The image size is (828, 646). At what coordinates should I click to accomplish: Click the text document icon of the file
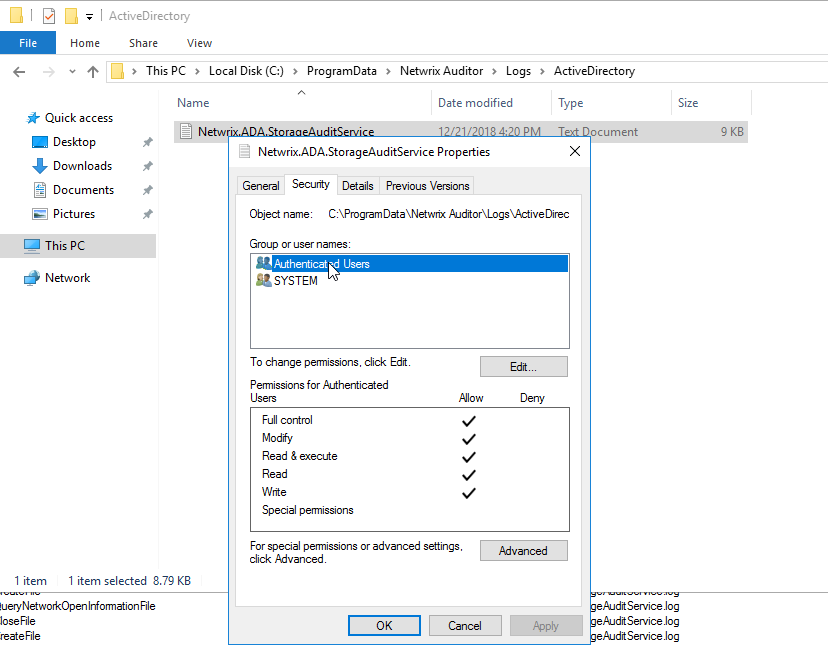pyautogui.click(x=186, y=131)
